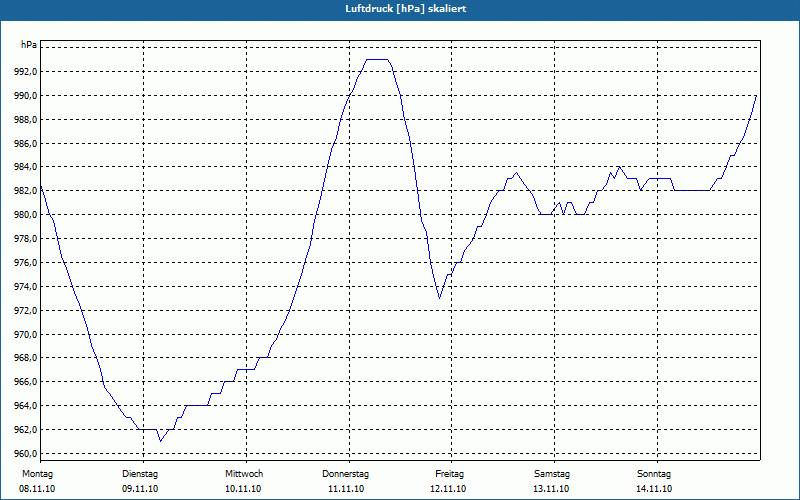Select the Mittwoch day label
This screenshot has height=500, width=800.
(x=244, y=474)
